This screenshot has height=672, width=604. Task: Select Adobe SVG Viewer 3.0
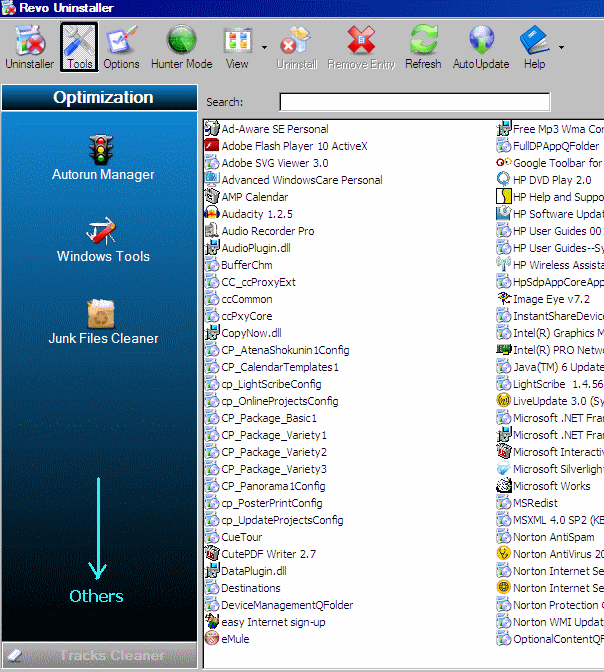267,163
